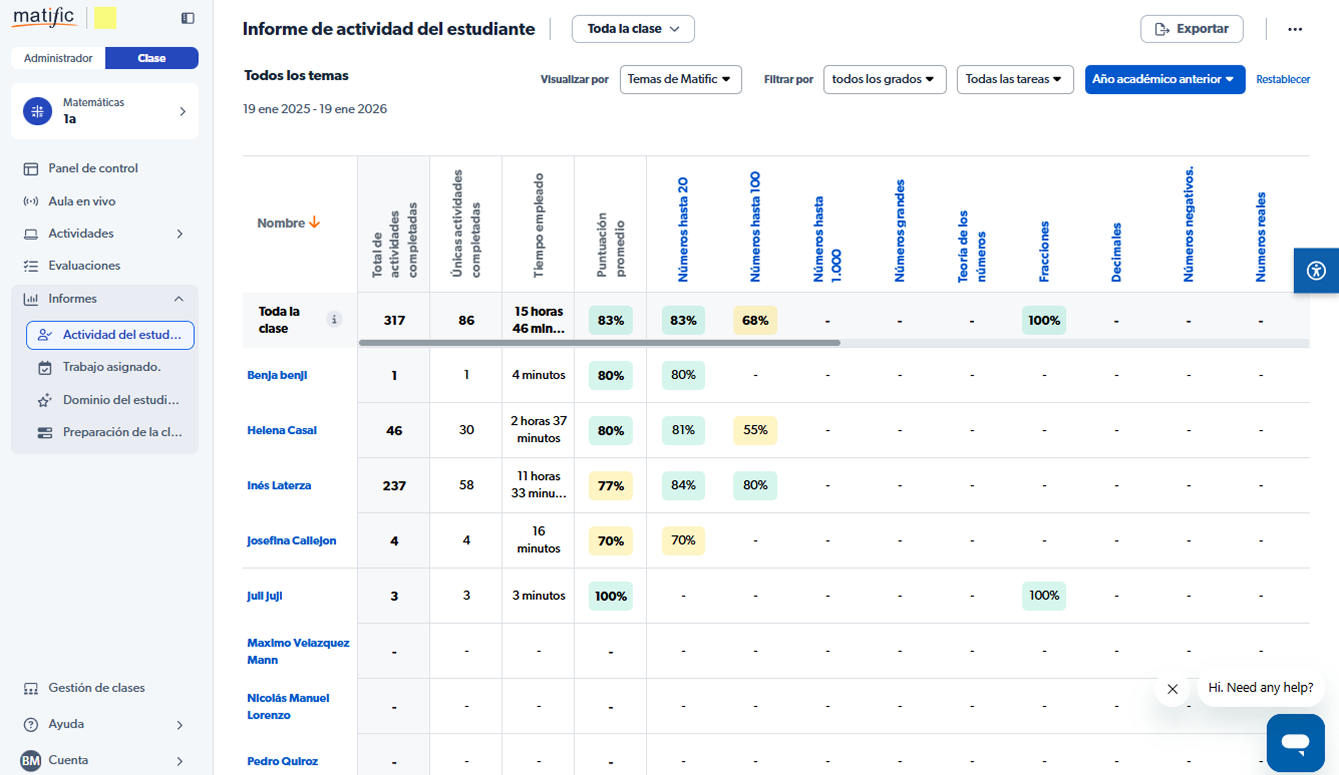
Task: Click the Matific logo
Action: pyautogui.click(x=45, y=17)
